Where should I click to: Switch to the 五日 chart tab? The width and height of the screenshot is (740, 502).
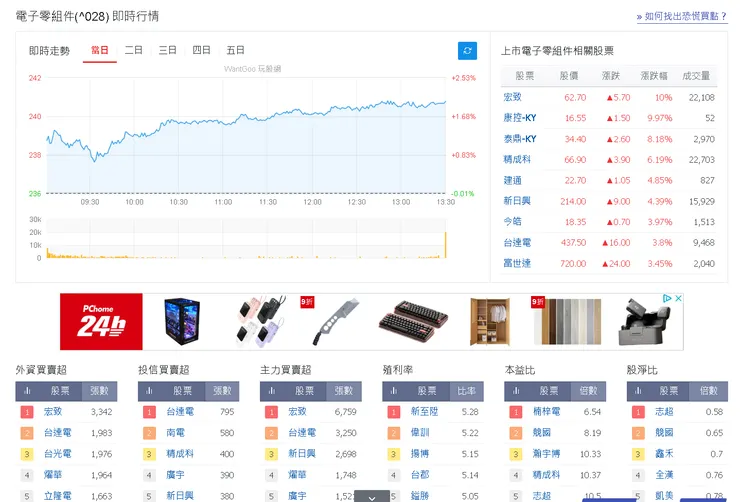pos(235,50)
